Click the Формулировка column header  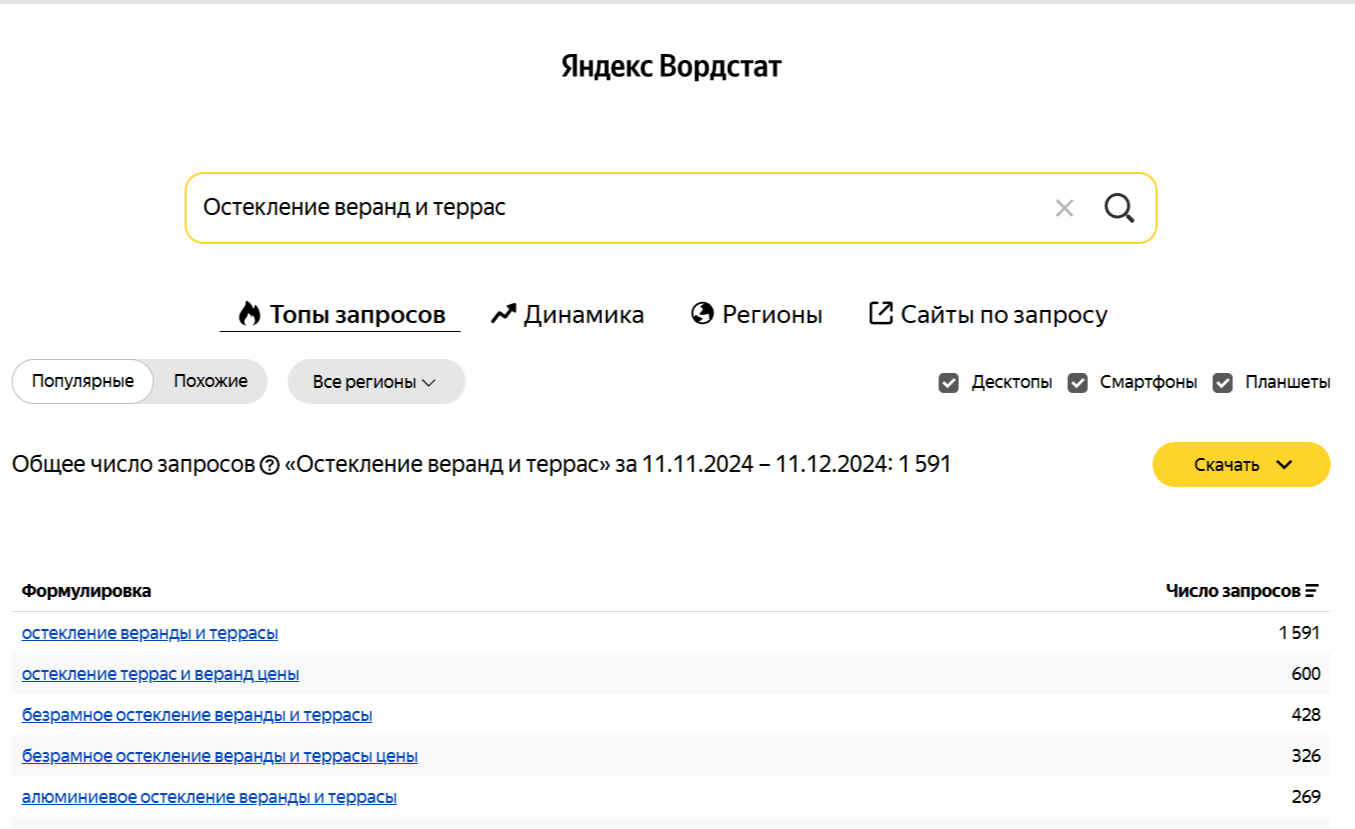click(x=87, y=591)
